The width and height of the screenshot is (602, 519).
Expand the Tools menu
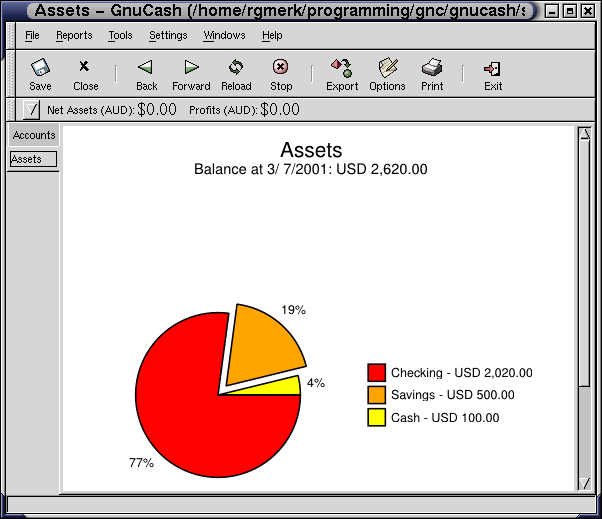pyautogui.click(x=120, y=35)
